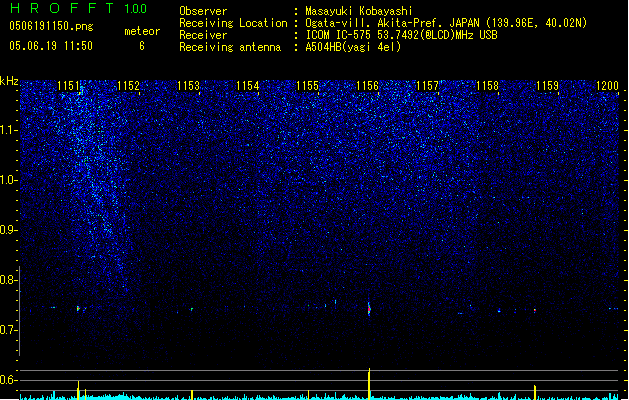Viewport: 629px width, 400px height.
Task: Click the tallest yellow intensity spike at 1156
Action: (x=369, y=384)
